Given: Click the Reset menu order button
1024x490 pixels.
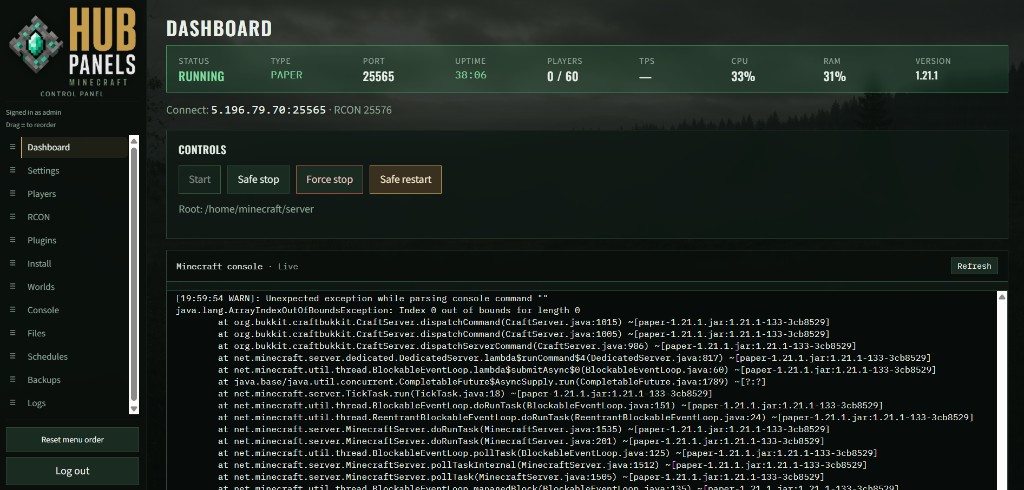Looking at the screenshot, I should [72, 440].
